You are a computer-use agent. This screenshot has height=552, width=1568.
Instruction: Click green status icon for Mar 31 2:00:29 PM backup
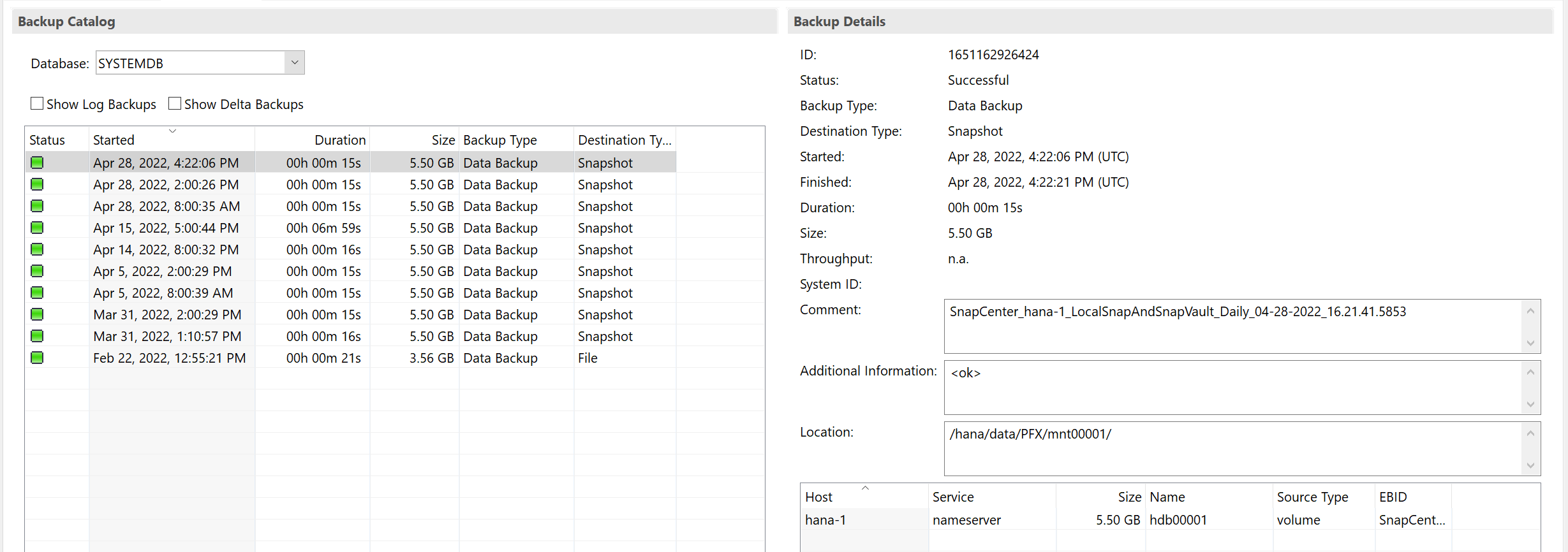click(37, 314)
